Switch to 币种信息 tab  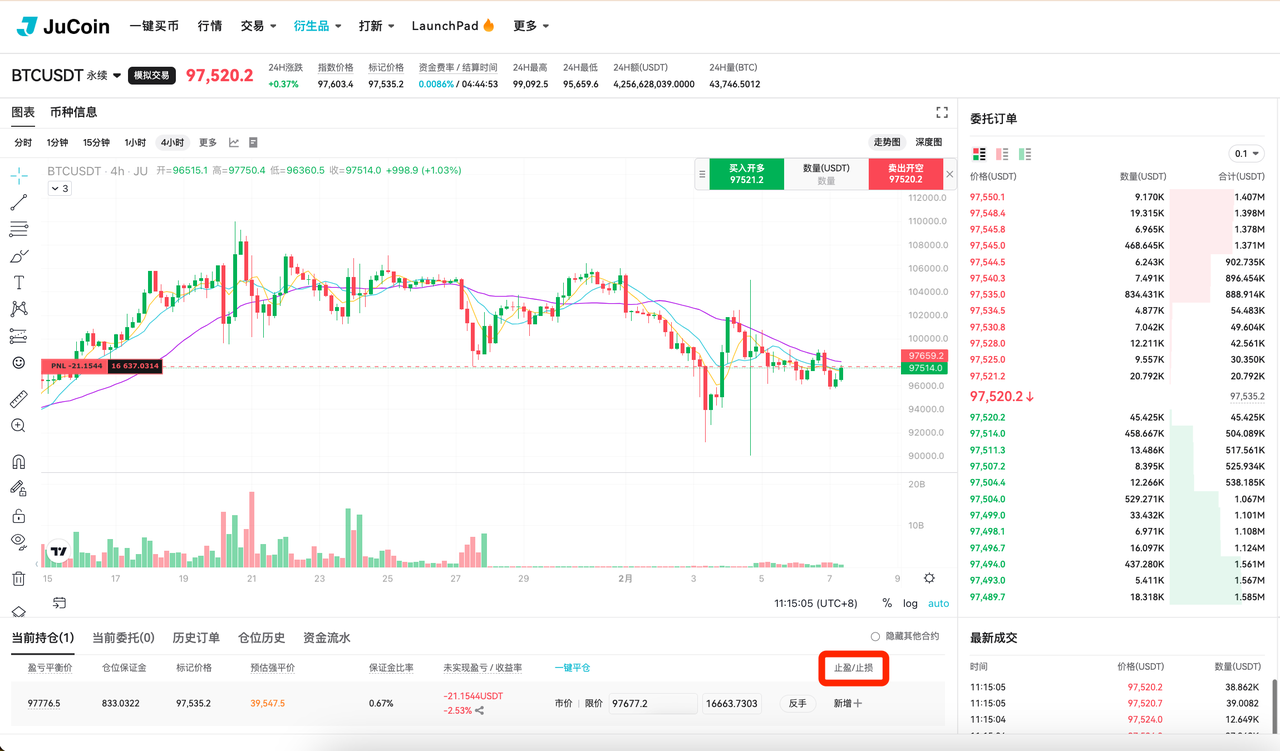pyautogui.click(x=74, y=112)
